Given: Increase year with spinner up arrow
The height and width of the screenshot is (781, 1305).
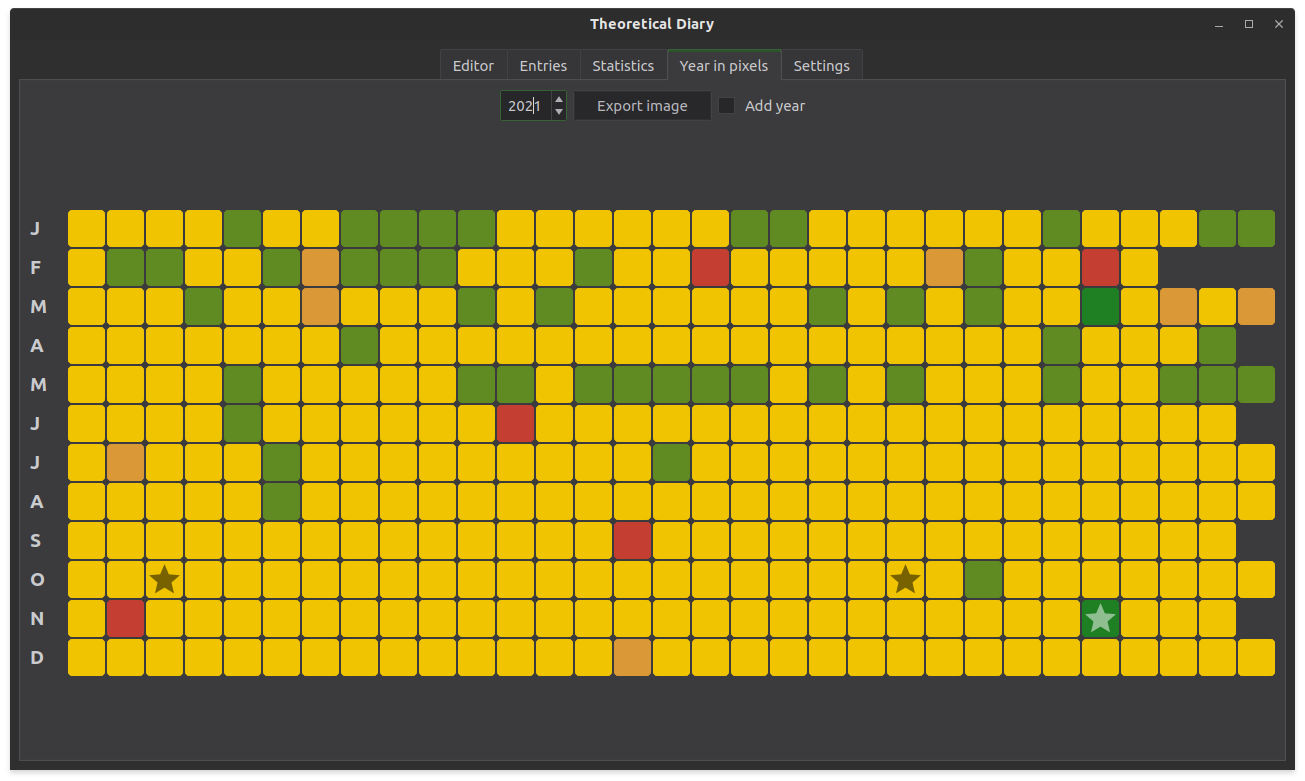Looking at the screenshot, I should coord(559,99).
